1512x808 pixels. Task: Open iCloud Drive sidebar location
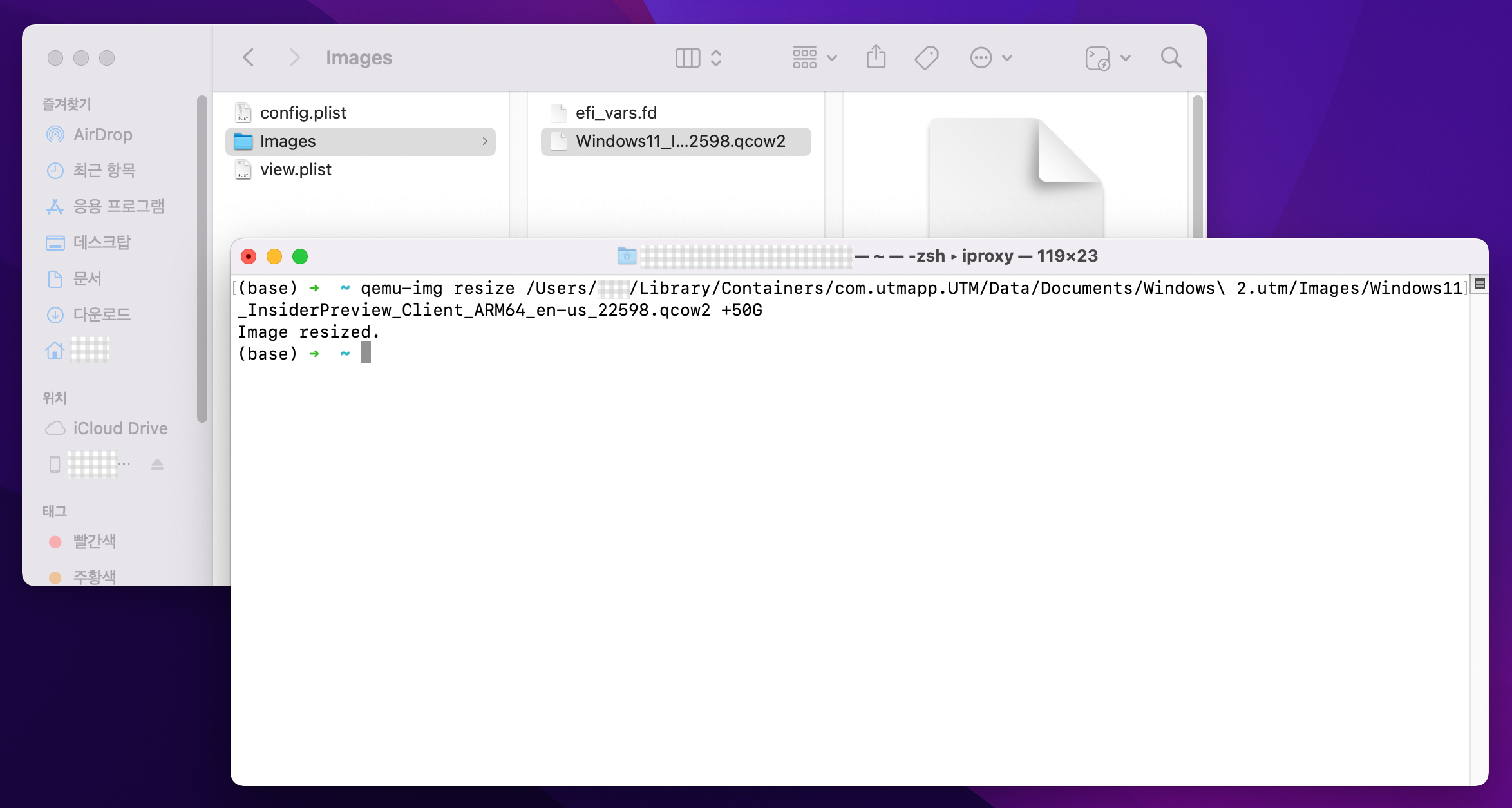click(x=120, y=428)
